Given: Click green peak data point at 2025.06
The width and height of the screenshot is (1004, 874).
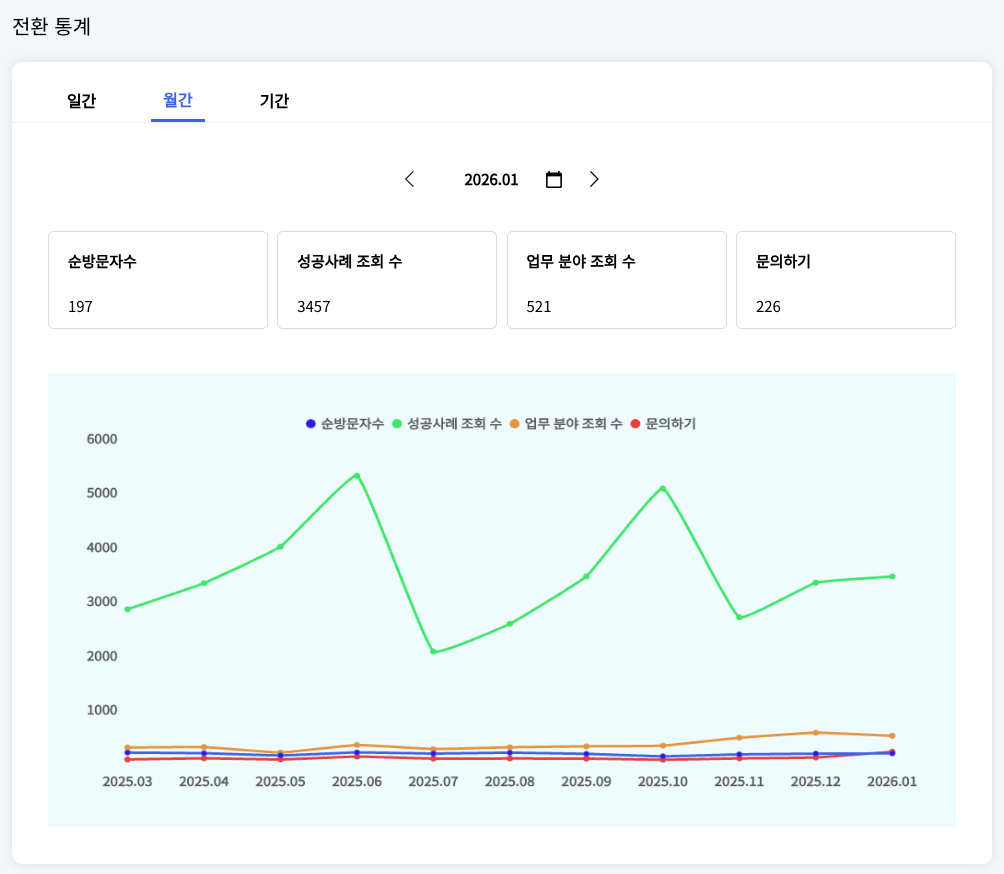Looking at the screenshot, I should (x=357, y=476).
